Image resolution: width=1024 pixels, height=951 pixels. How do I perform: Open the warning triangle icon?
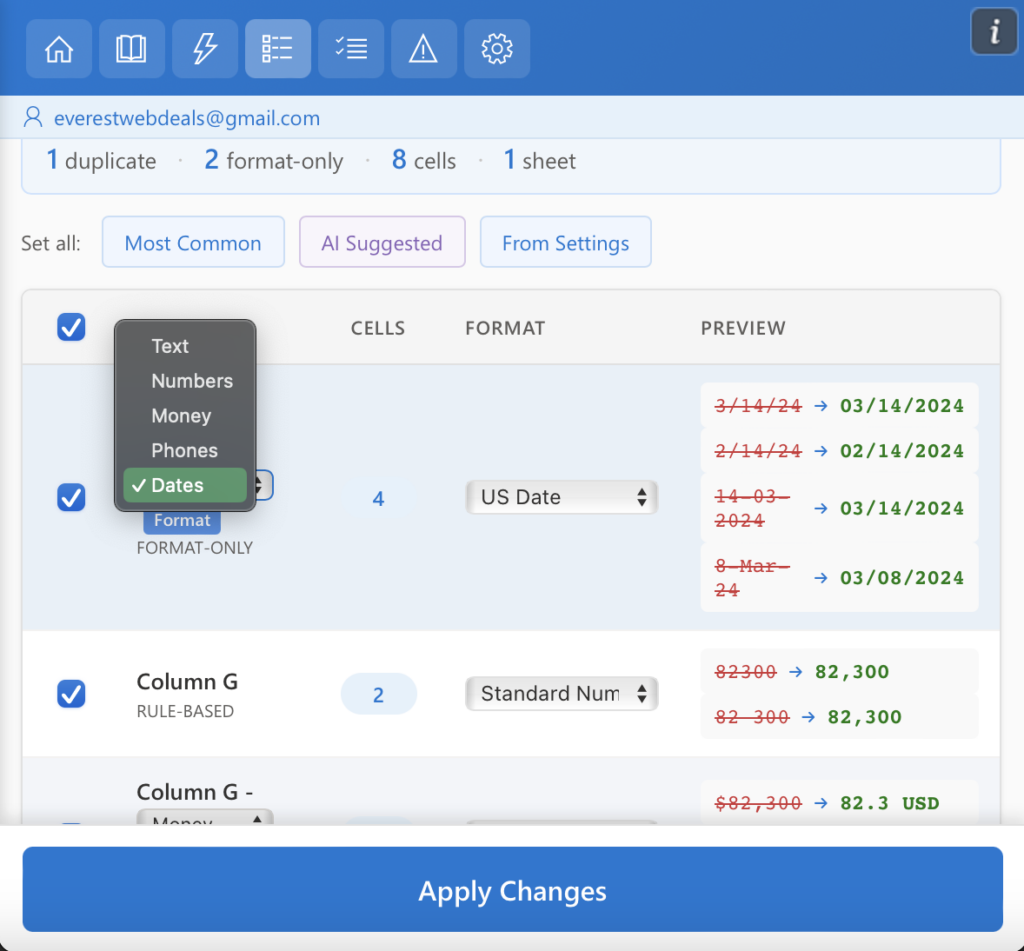[x=424, y=49]
